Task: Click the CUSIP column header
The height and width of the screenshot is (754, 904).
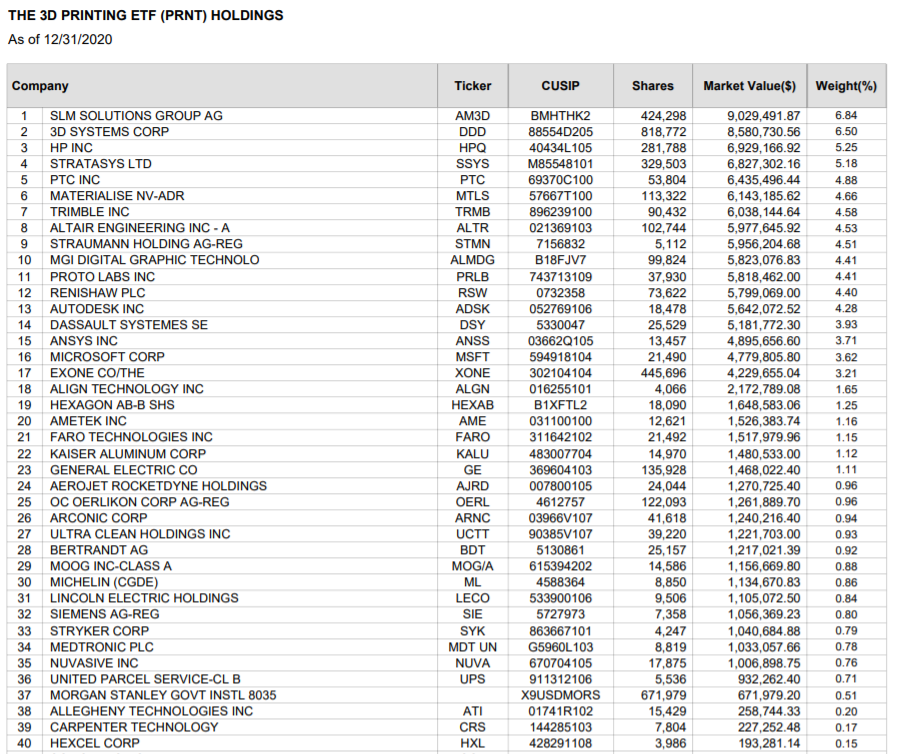Action: [x=560, y=86]
